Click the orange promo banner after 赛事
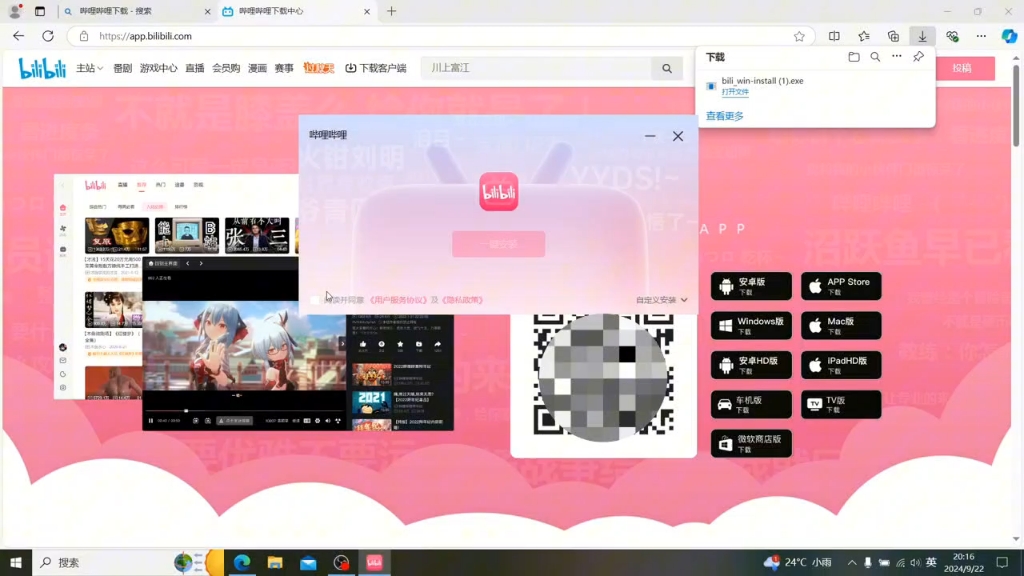The width and height of the screenshot is (1024, 576). point(319,68)
